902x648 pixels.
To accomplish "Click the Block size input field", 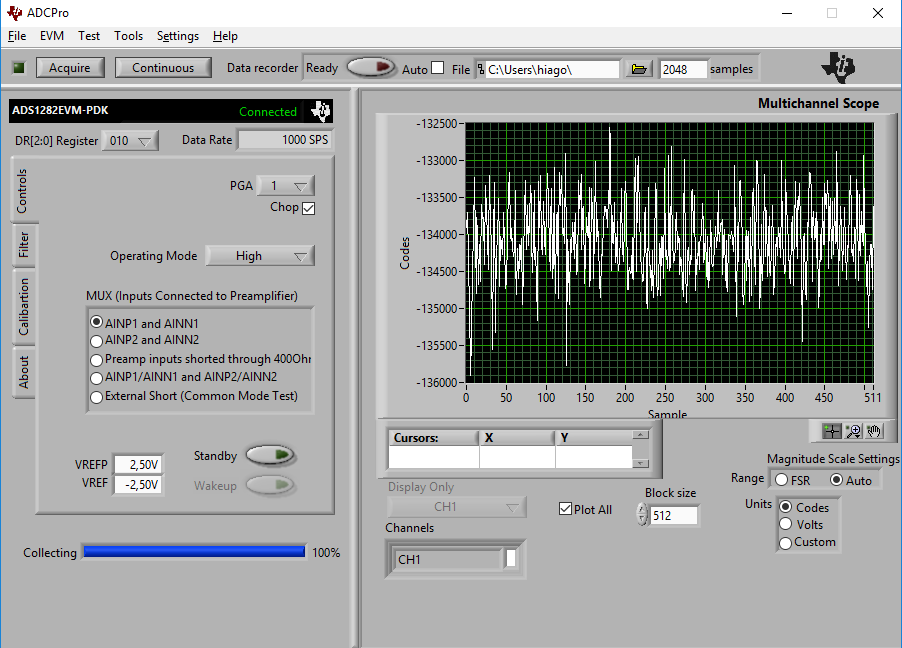I will (673, 516).
